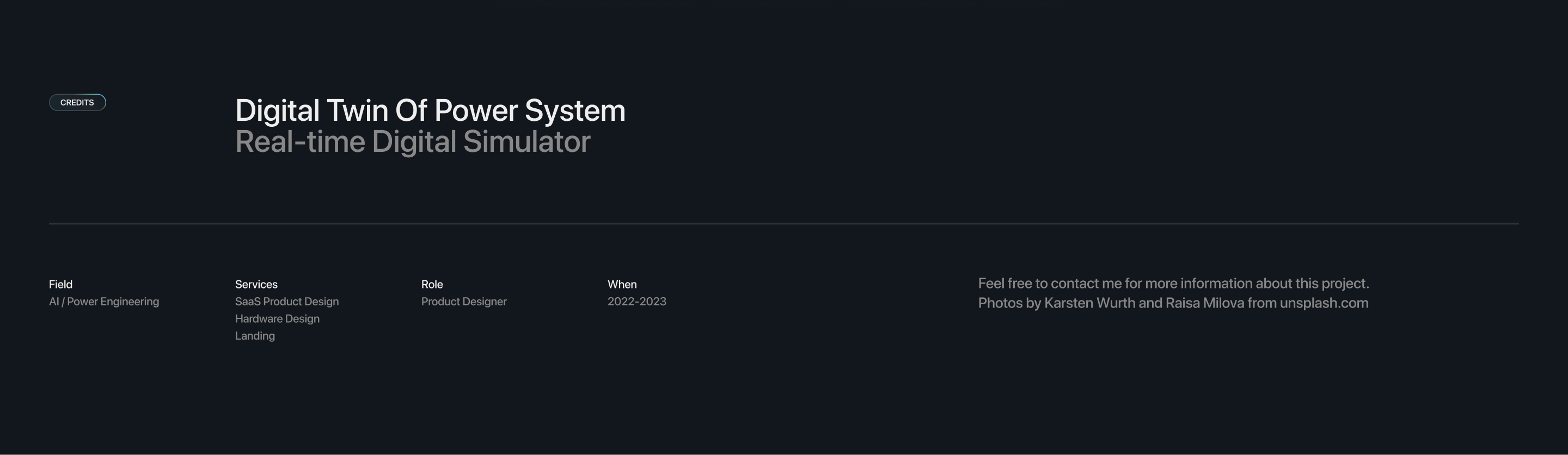The width and height of the screenshot is (1568, 455).
Task: Click the Real-time Digital Simulator subtitle
Action: (412, 142)
